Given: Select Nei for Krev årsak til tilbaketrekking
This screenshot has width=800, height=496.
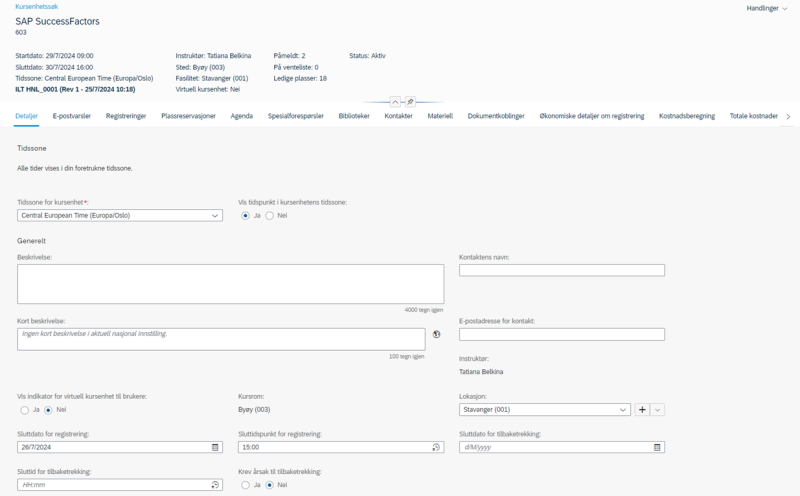Looking at the screenshot, I should point(269,485).
